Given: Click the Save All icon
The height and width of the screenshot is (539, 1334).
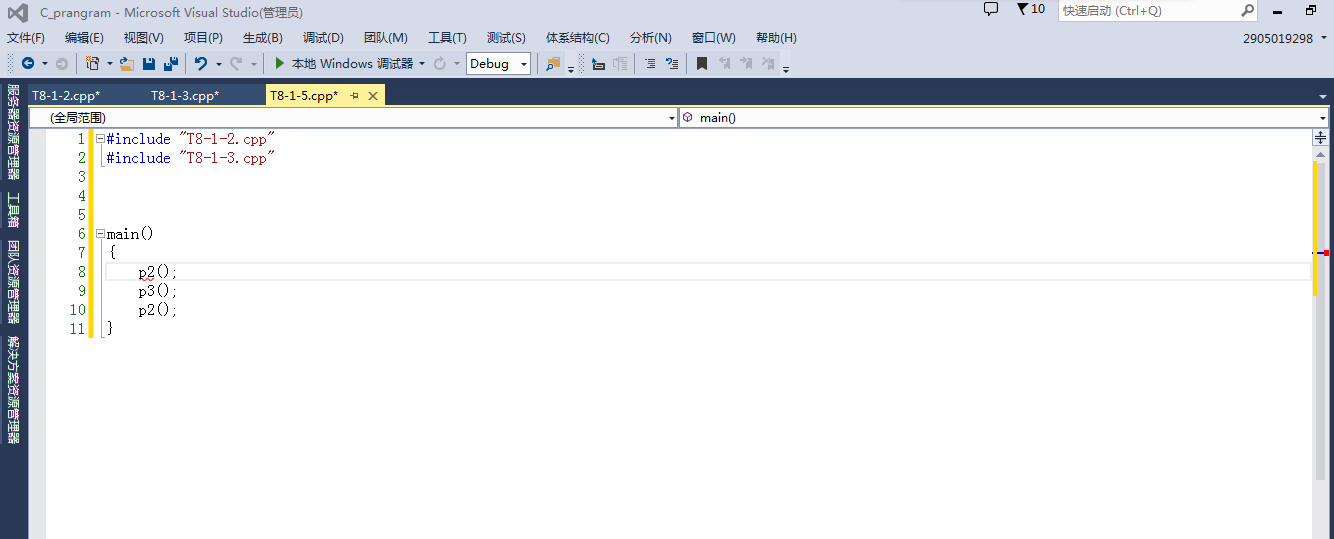Looking at the screenshot, I should click(x=171, y=63).
